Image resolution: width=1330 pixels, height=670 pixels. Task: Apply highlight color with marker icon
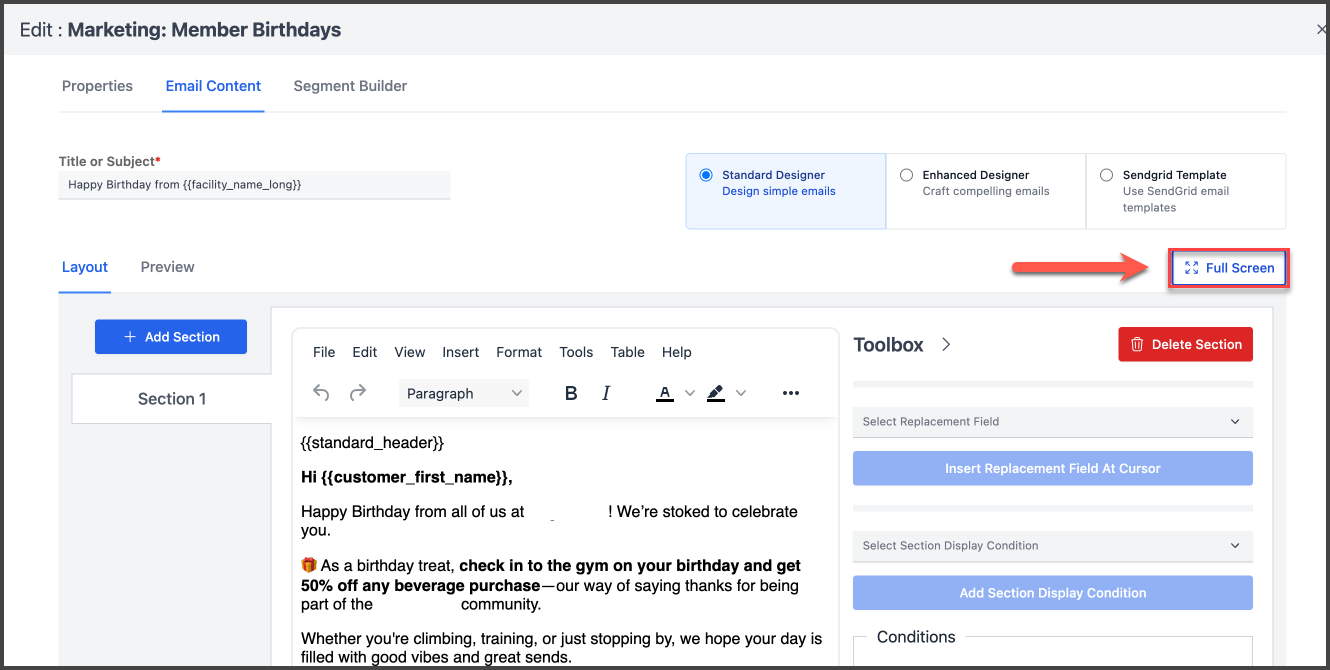715,393
